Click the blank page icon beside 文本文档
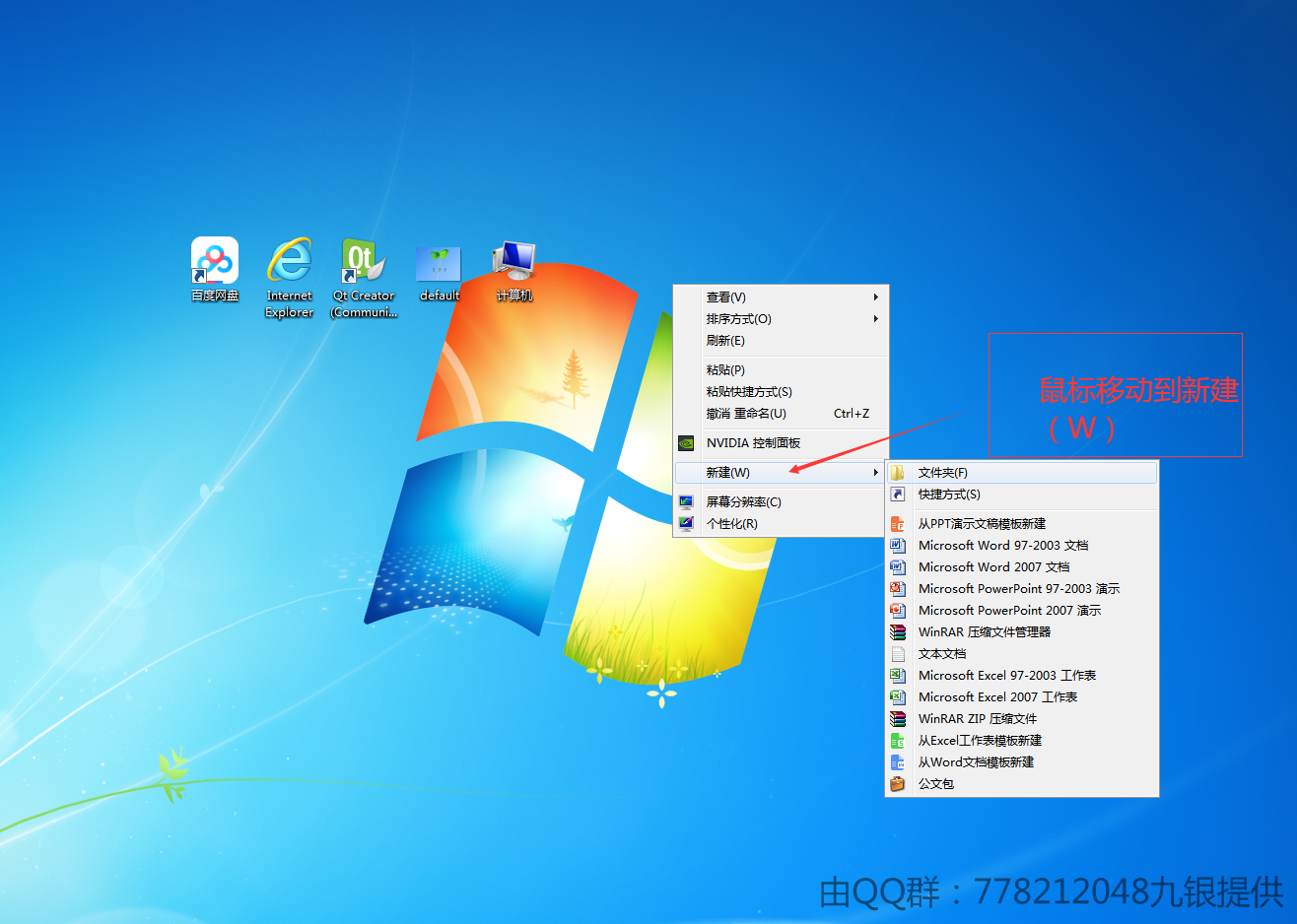The height and width of the screenshot is (924, 1297). click(x=898, y=654)
